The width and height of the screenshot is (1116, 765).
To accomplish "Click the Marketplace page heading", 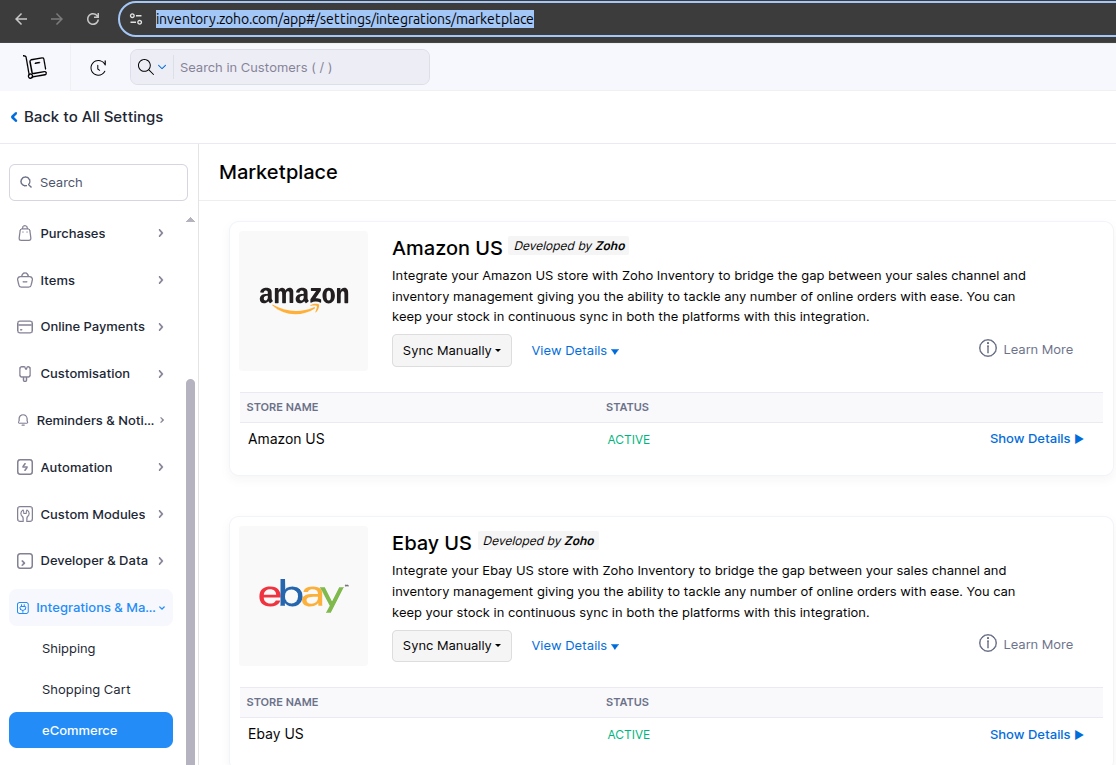I will (x=278, y=172).
